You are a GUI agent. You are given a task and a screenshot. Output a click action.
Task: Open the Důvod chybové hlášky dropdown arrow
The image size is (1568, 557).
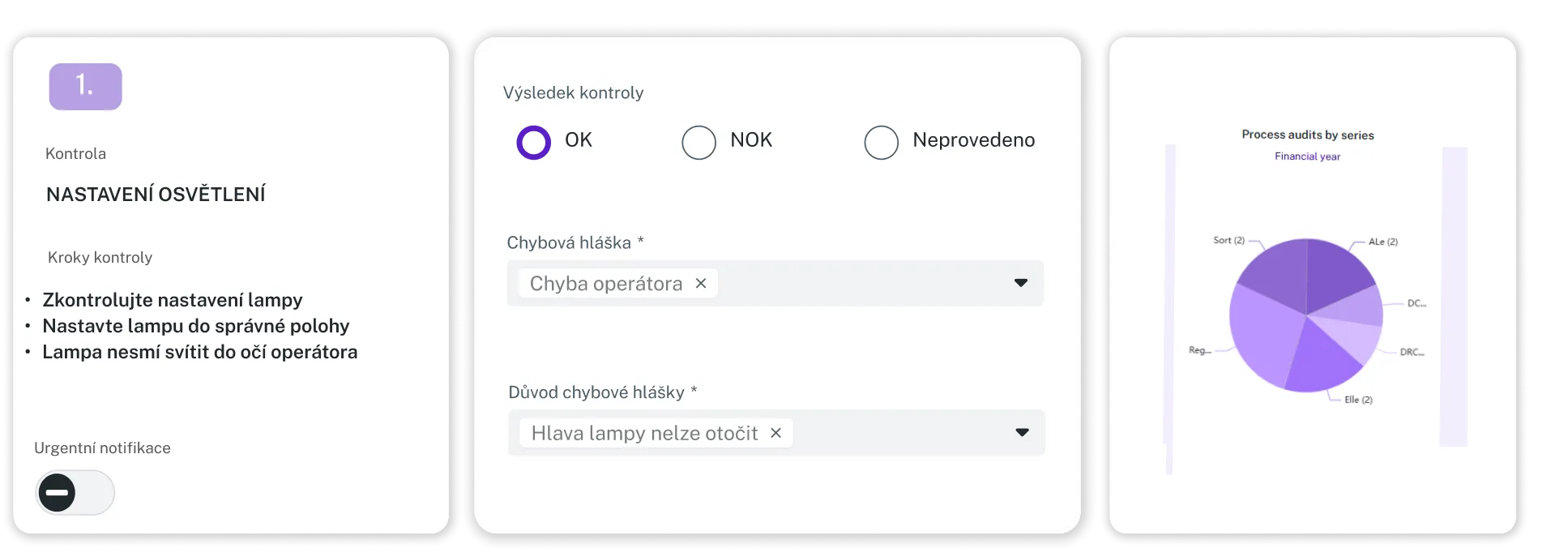pyautogui.click(x=1022, y=433)
